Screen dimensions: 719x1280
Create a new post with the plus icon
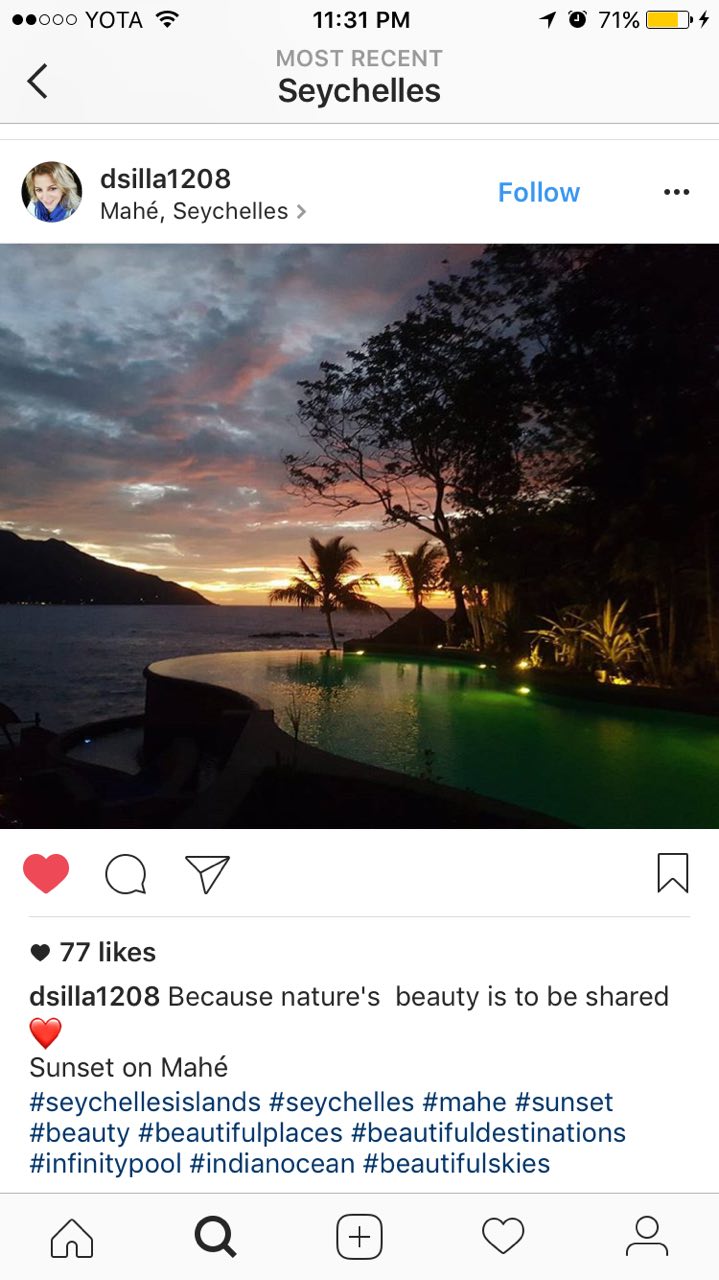[x=359, y=1237]
